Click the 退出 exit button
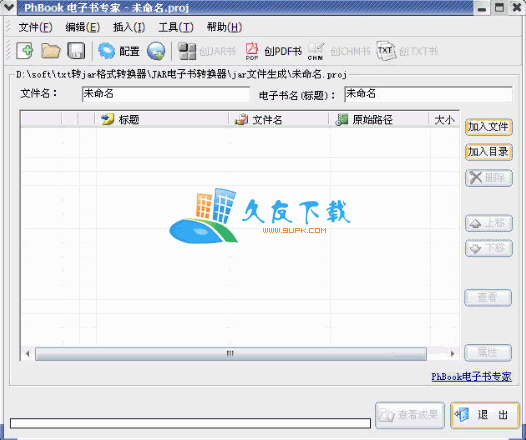526x440 pixels. click(485, 415)
